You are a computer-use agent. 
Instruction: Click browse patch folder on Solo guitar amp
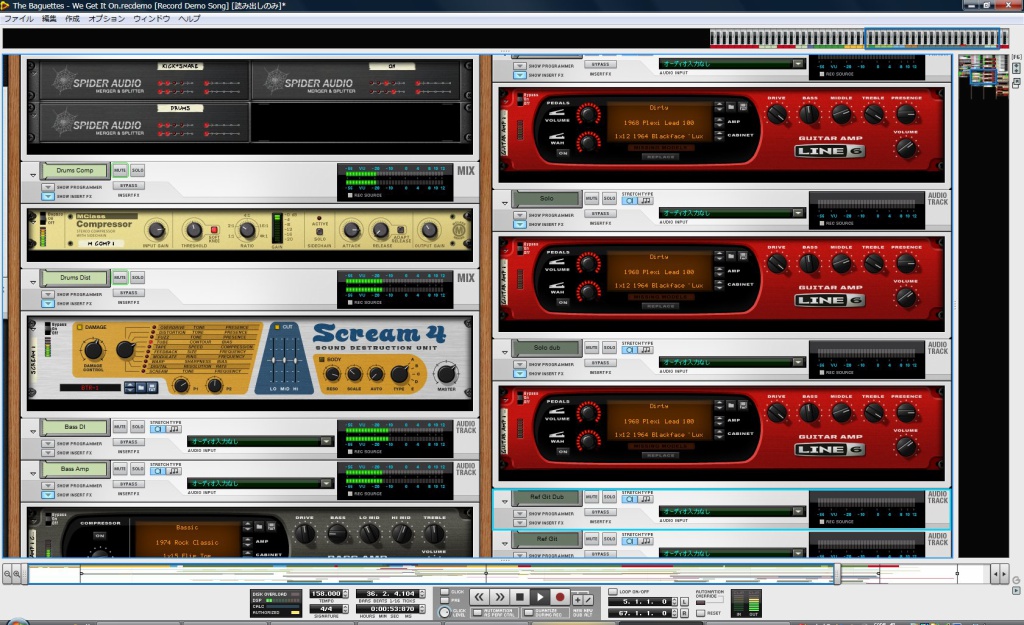click(x=731, y=256)
